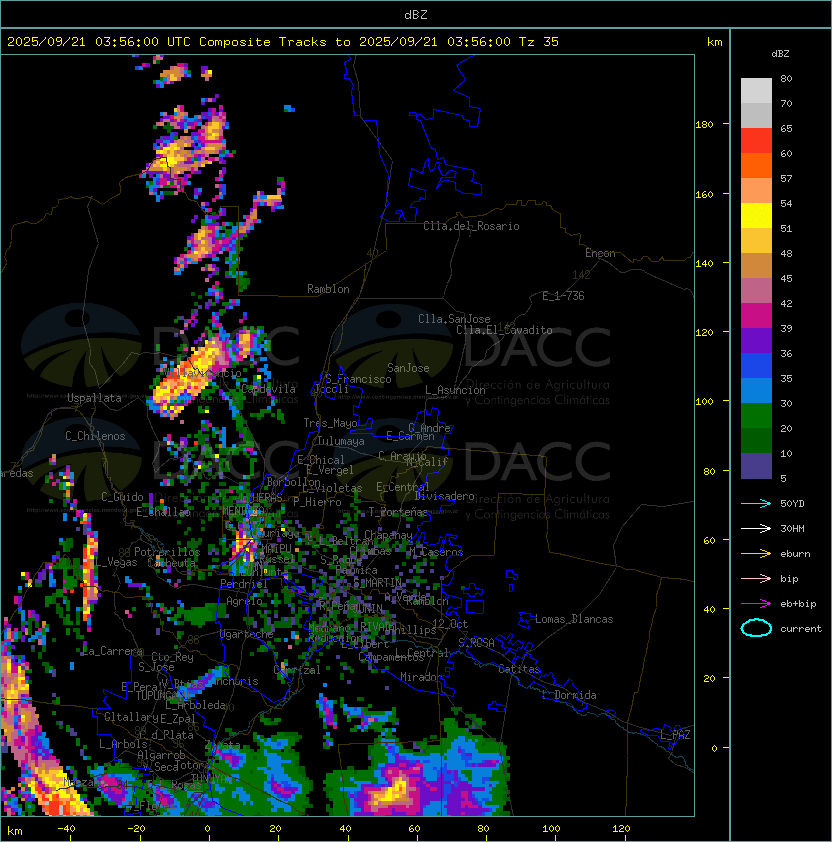Click the cyan 50YD arrow in the legend
Screen dimensions: 832x842
[x=756, y=503]
